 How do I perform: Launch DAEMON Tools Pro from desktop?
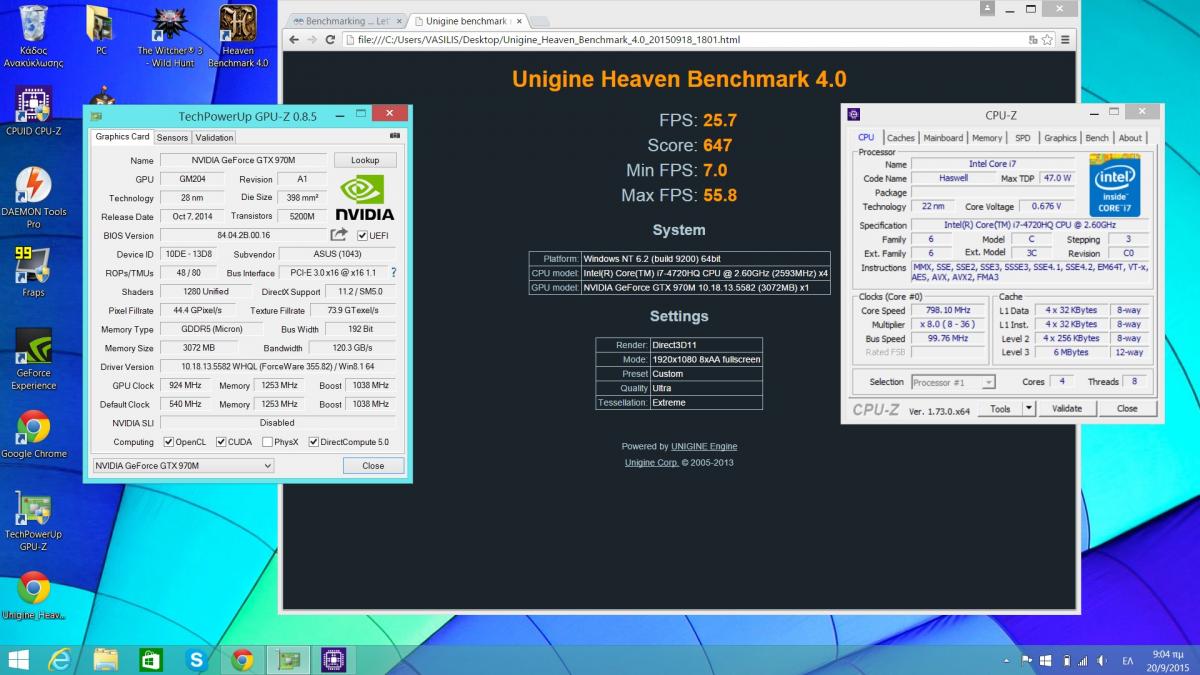pos(33,197)
